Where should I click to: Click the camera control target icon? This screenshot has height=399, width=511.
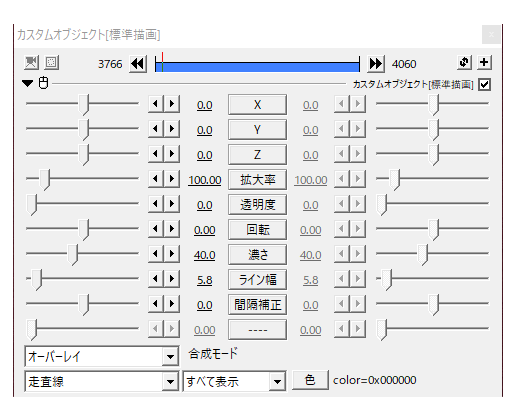[31, 62]
